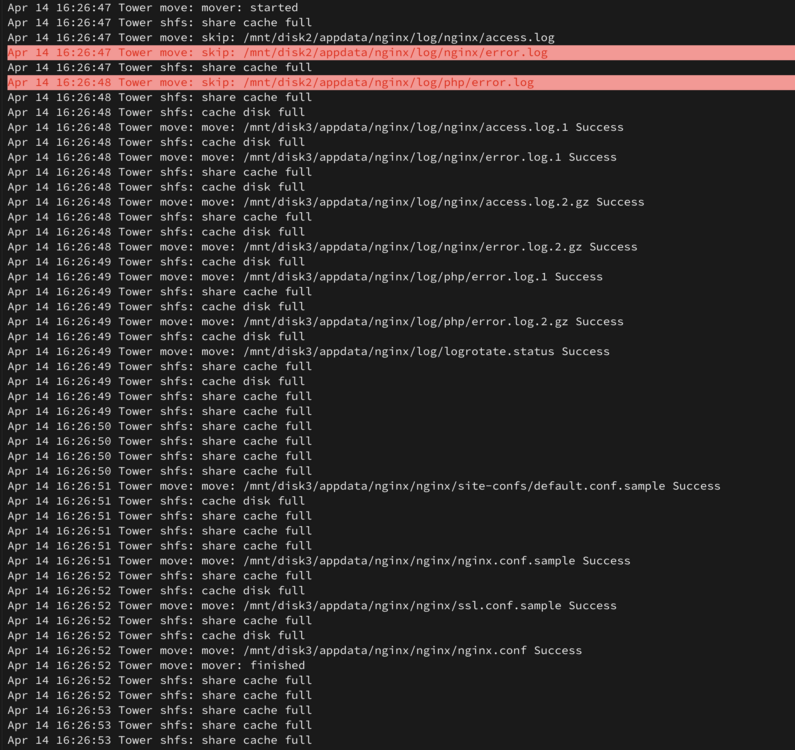
Task: Select highlighted skip line for nginx/error.log
Action: [401, 52]
